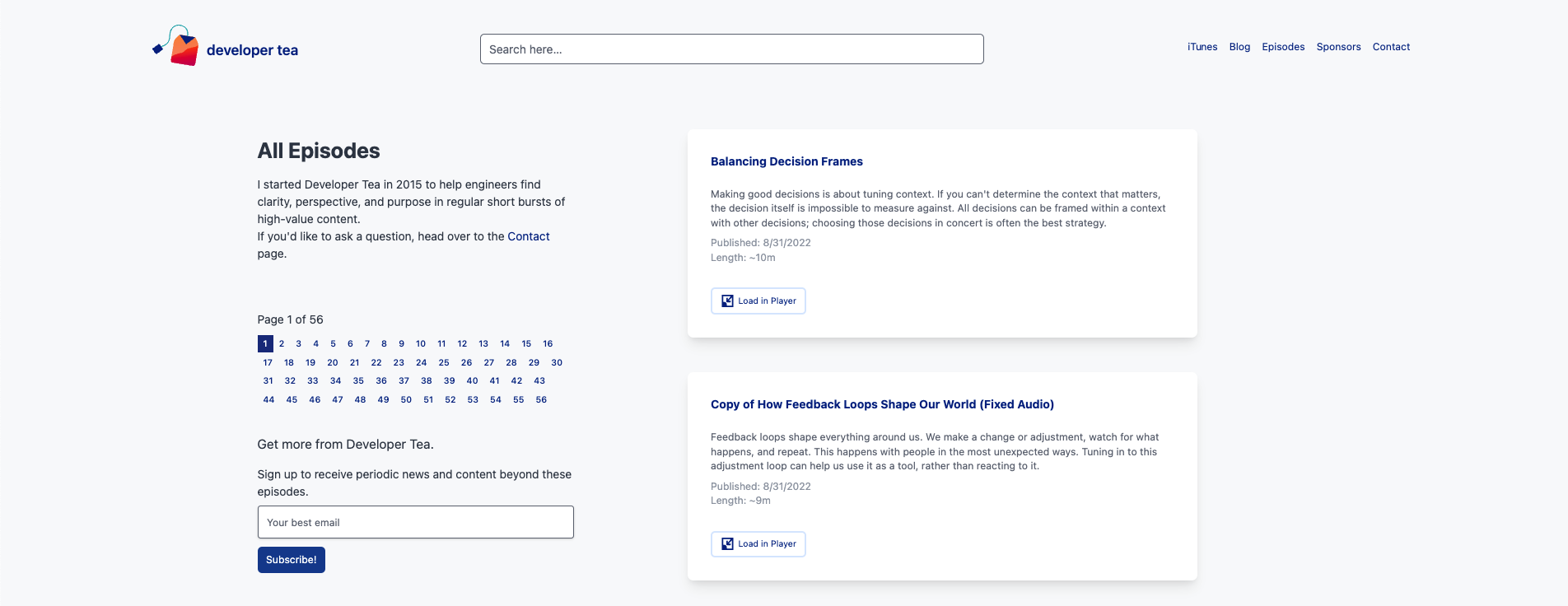Jump to the last page, 56

pyautogui.click(x=541, y=399)
